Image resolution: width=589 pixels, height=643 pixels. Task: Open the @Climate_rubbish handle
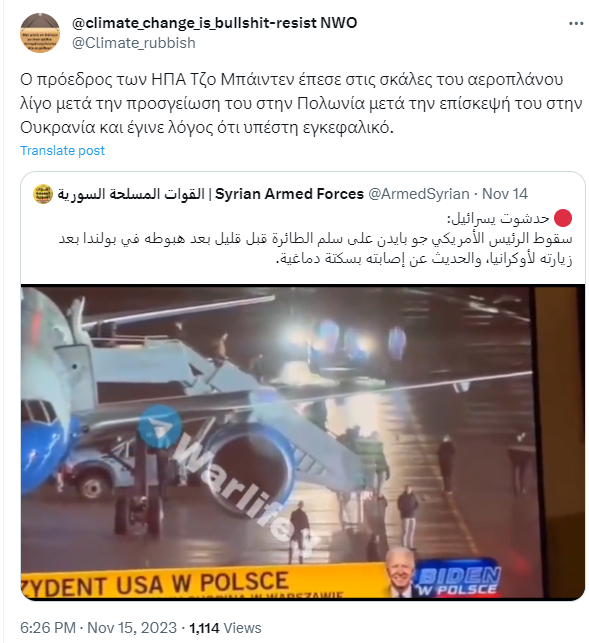(134, 43)
